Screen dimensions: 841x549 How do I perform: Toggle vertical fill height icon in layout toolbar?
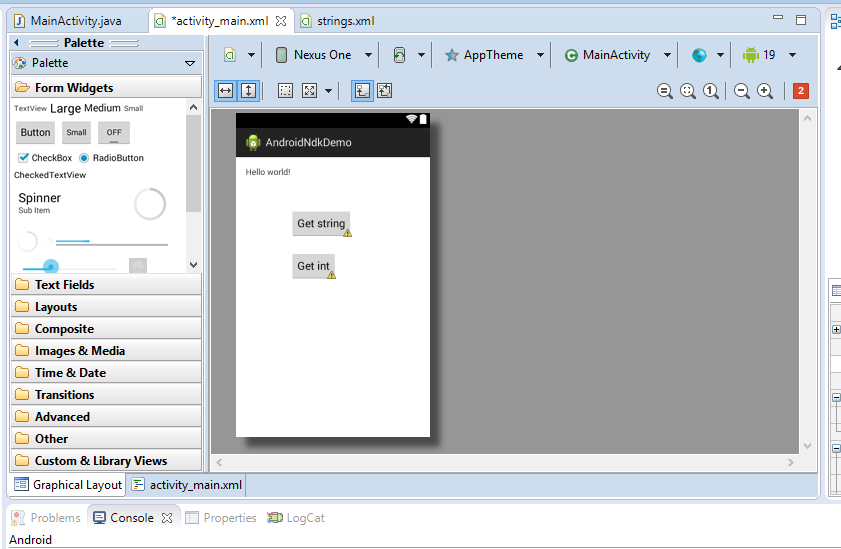click(x=248, y=91)
